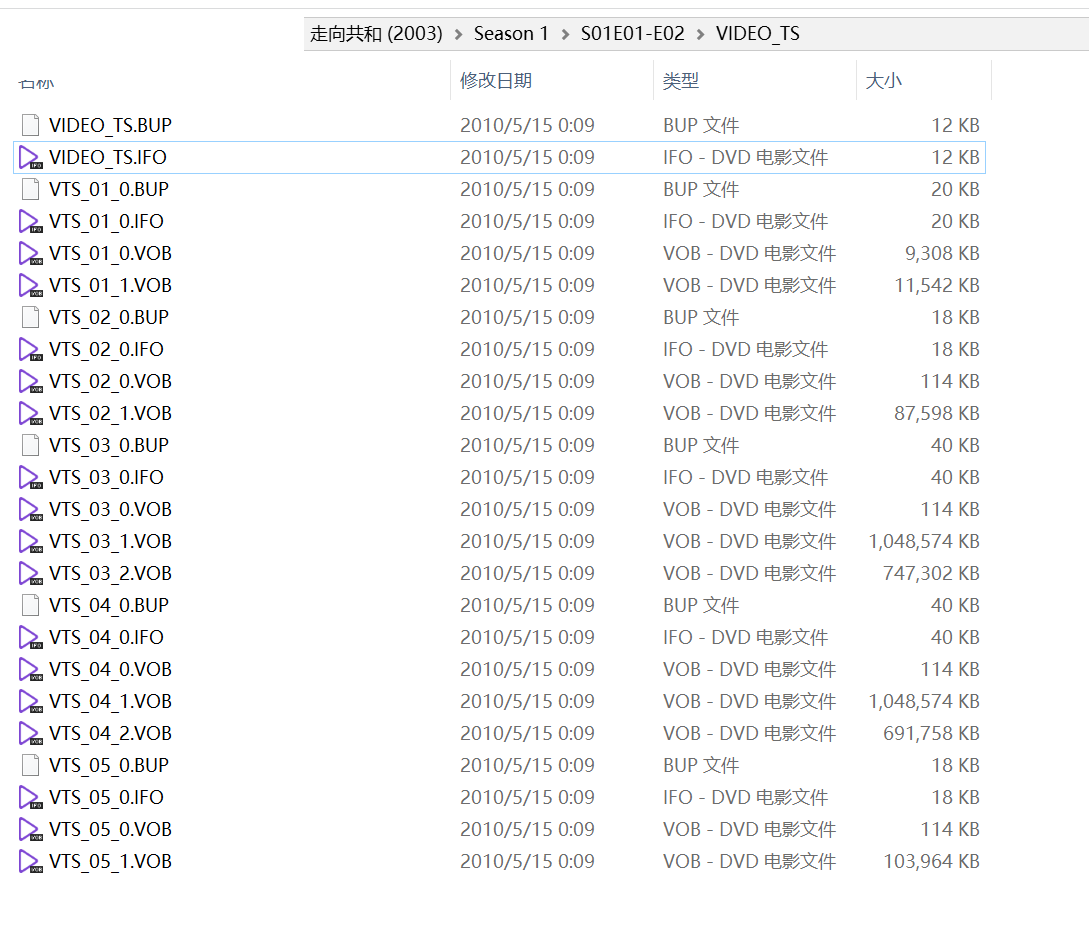
Task: Click the 691,758 KB size value
Action: 931,733
